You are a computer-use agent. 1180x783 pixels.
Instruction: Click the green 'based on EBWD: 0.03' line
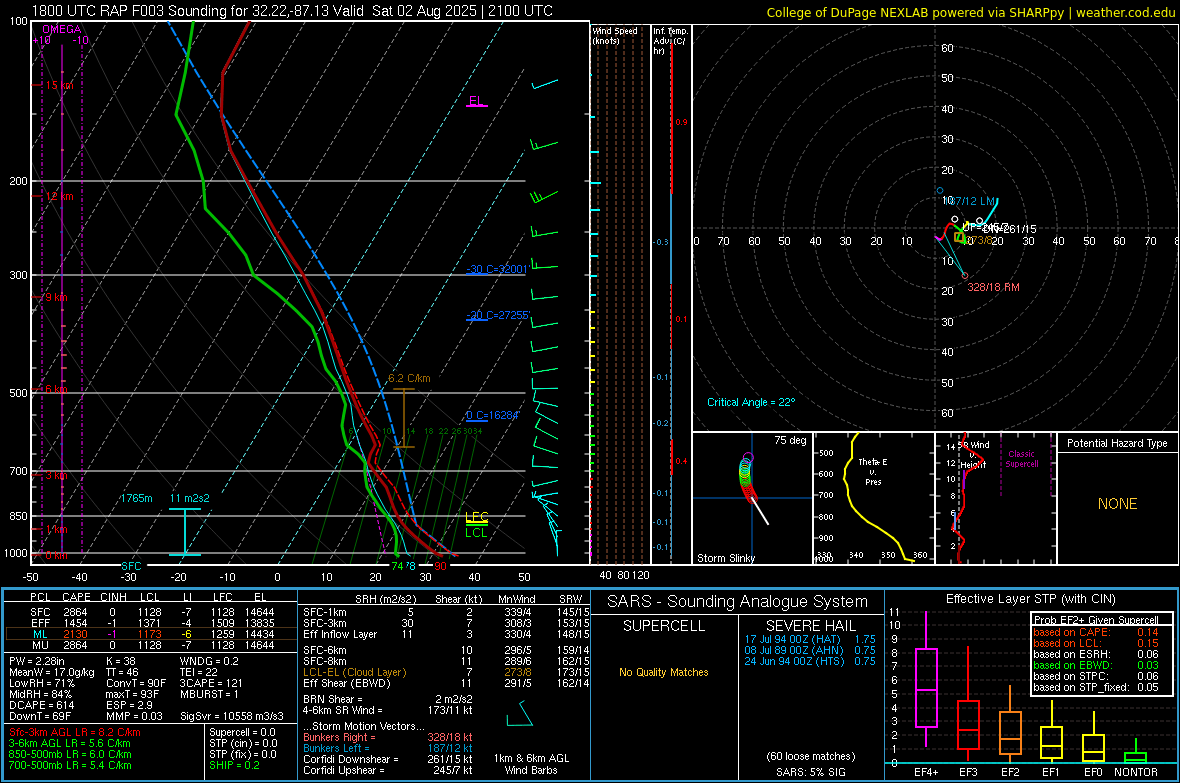coord(1096,665)
